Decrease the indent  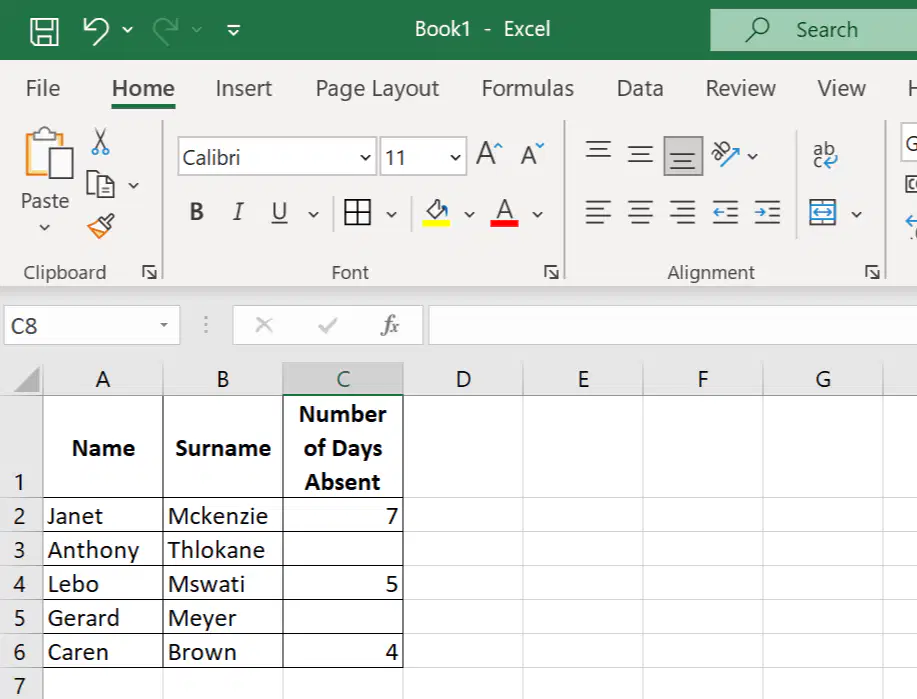click(x=725, y=212)
